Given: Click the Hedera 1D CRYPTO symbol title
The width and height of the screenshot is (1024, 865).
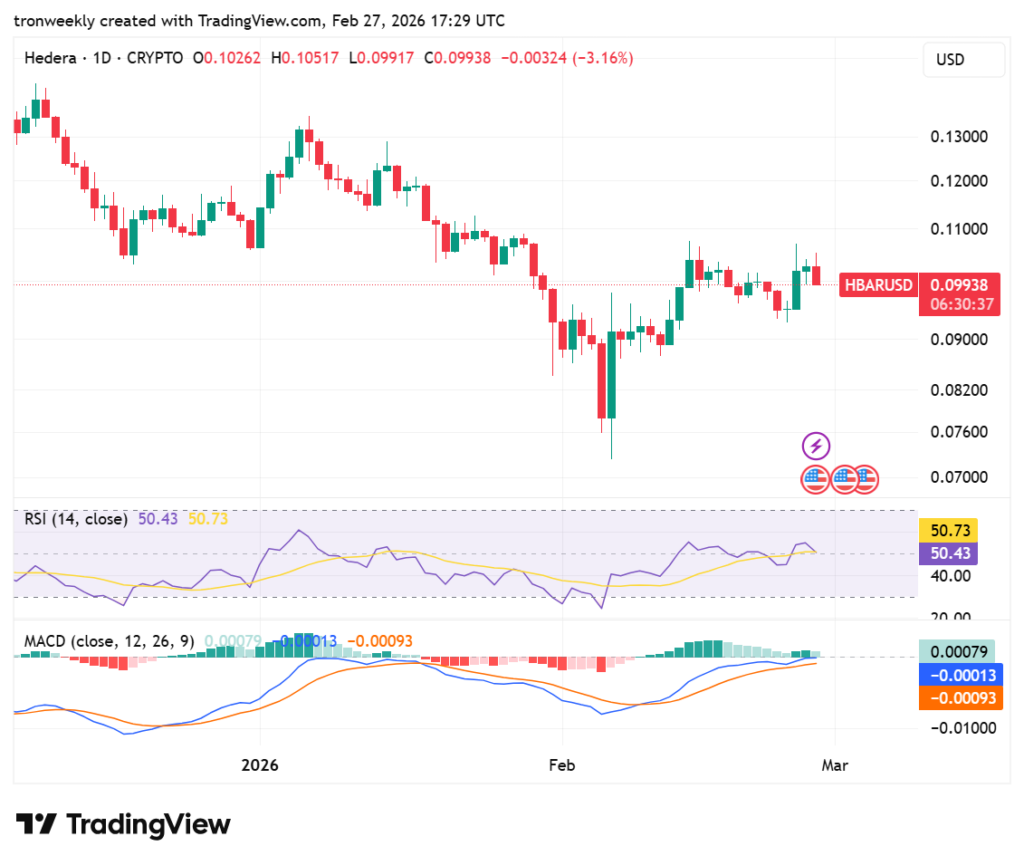Looking at the screenshot, I should point(103,58).
